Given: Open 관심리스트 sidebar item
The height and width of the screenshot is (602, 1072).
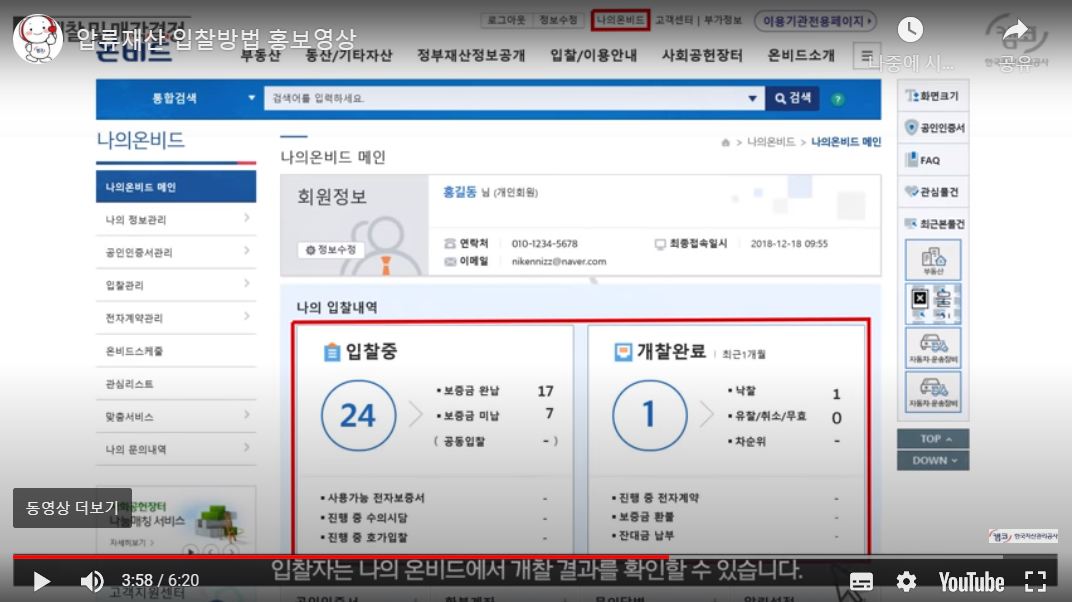Looking at the screenshot, I should point(176,383).
